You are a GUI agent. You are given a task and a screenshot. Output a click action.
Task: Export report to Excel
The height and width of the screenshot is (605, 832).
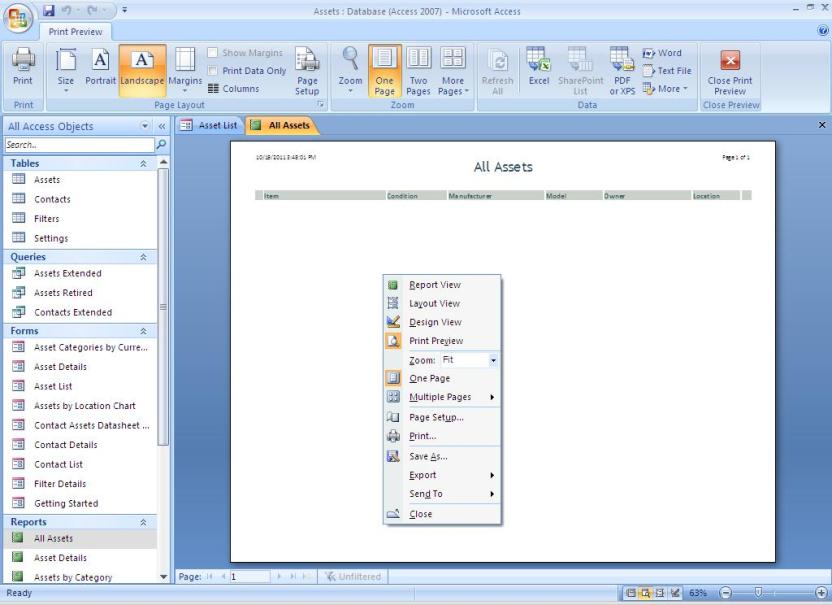[x=539, y=69]
